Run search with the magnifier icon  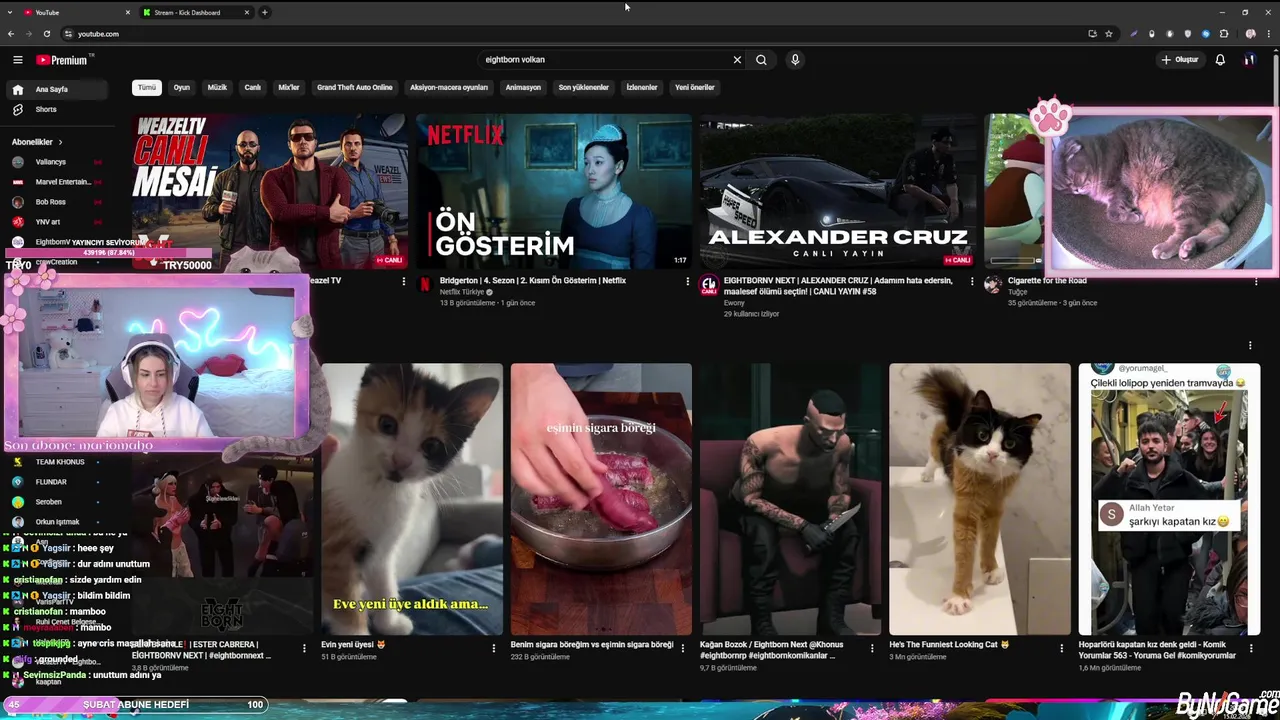click(x=761, y=60)
